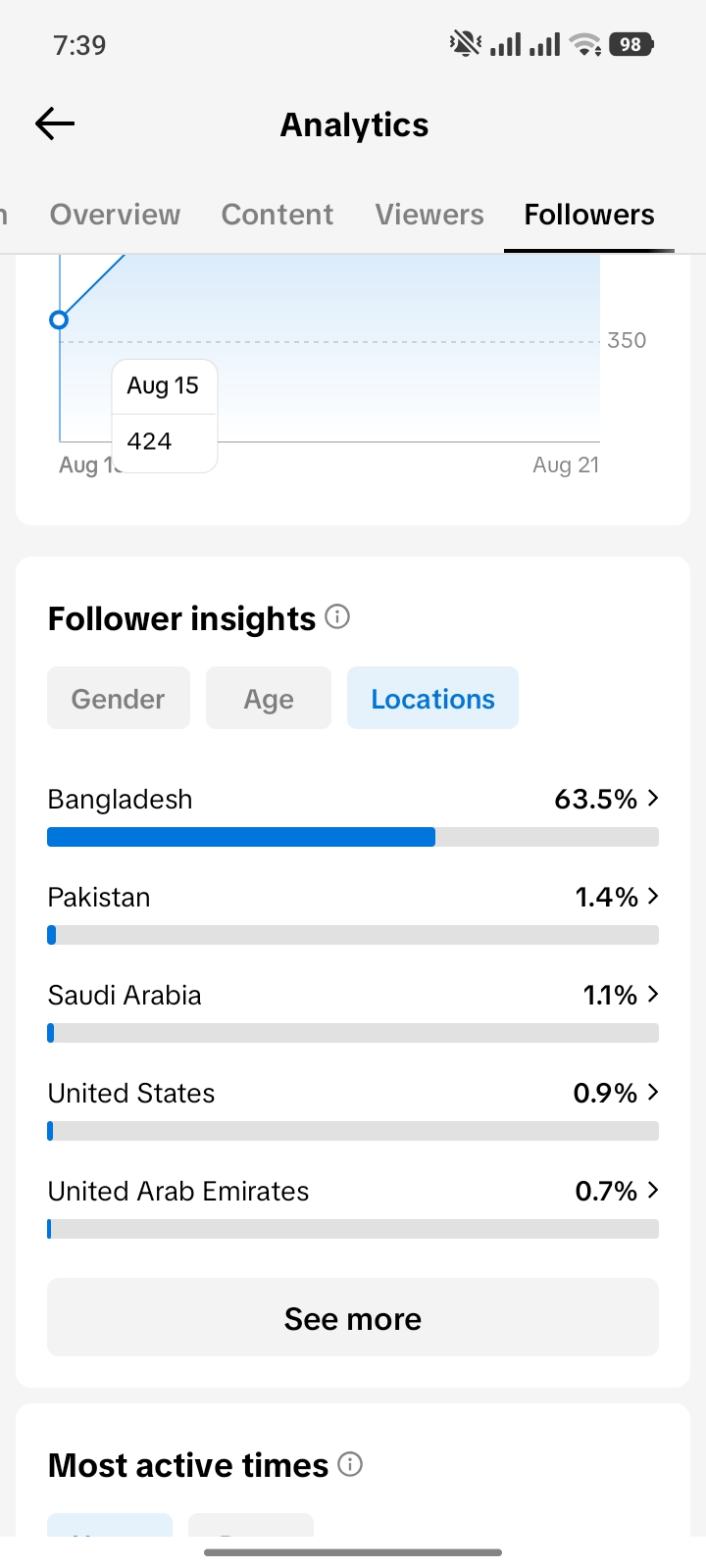Switch to the Content tab
Viewport: 706px width, 1568px height.
pos(277,215)
